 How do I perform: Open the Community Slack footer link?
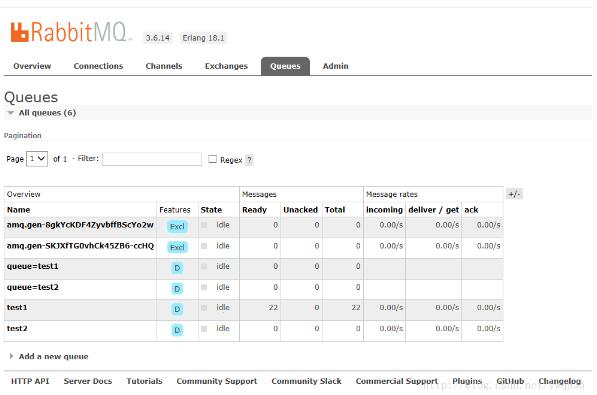(x=306, y=381)
